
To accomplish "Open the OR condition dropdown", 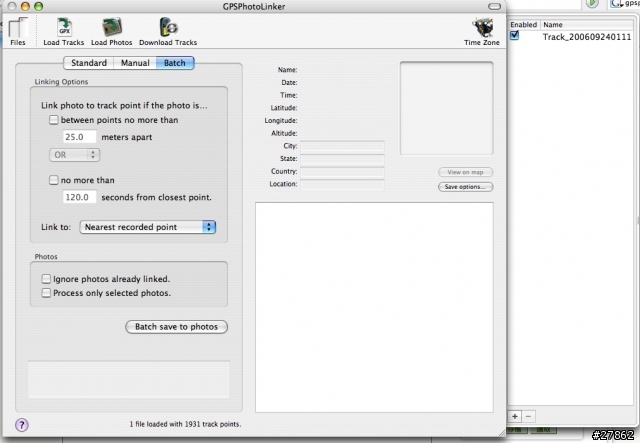I will (74, 155).
